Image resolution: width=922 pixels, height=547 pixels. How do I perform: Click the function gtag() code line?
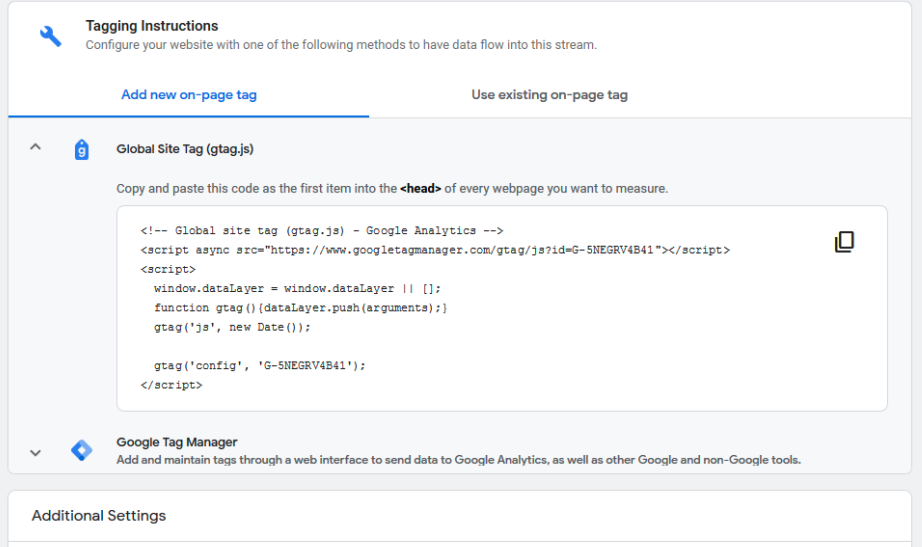(x=300, y=308)
